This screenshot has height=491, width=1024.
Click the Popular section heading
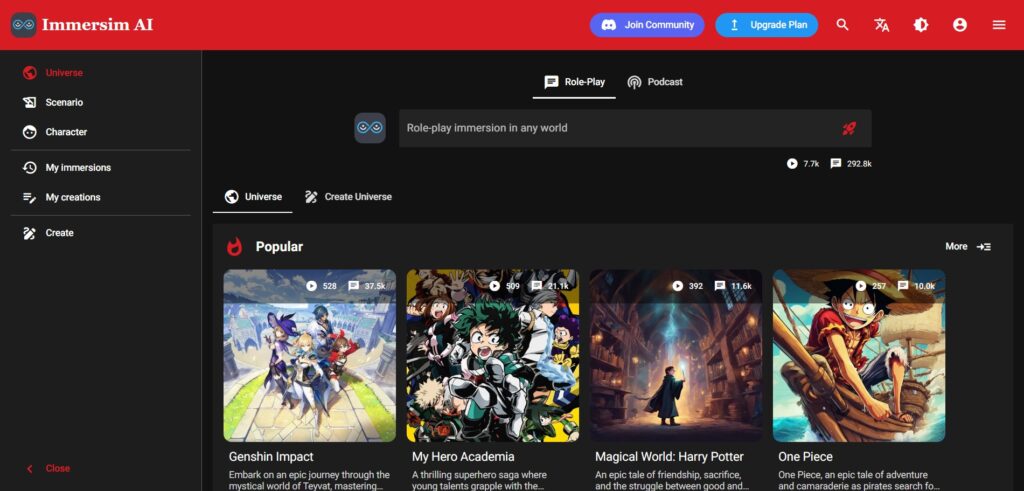(279, 247)
